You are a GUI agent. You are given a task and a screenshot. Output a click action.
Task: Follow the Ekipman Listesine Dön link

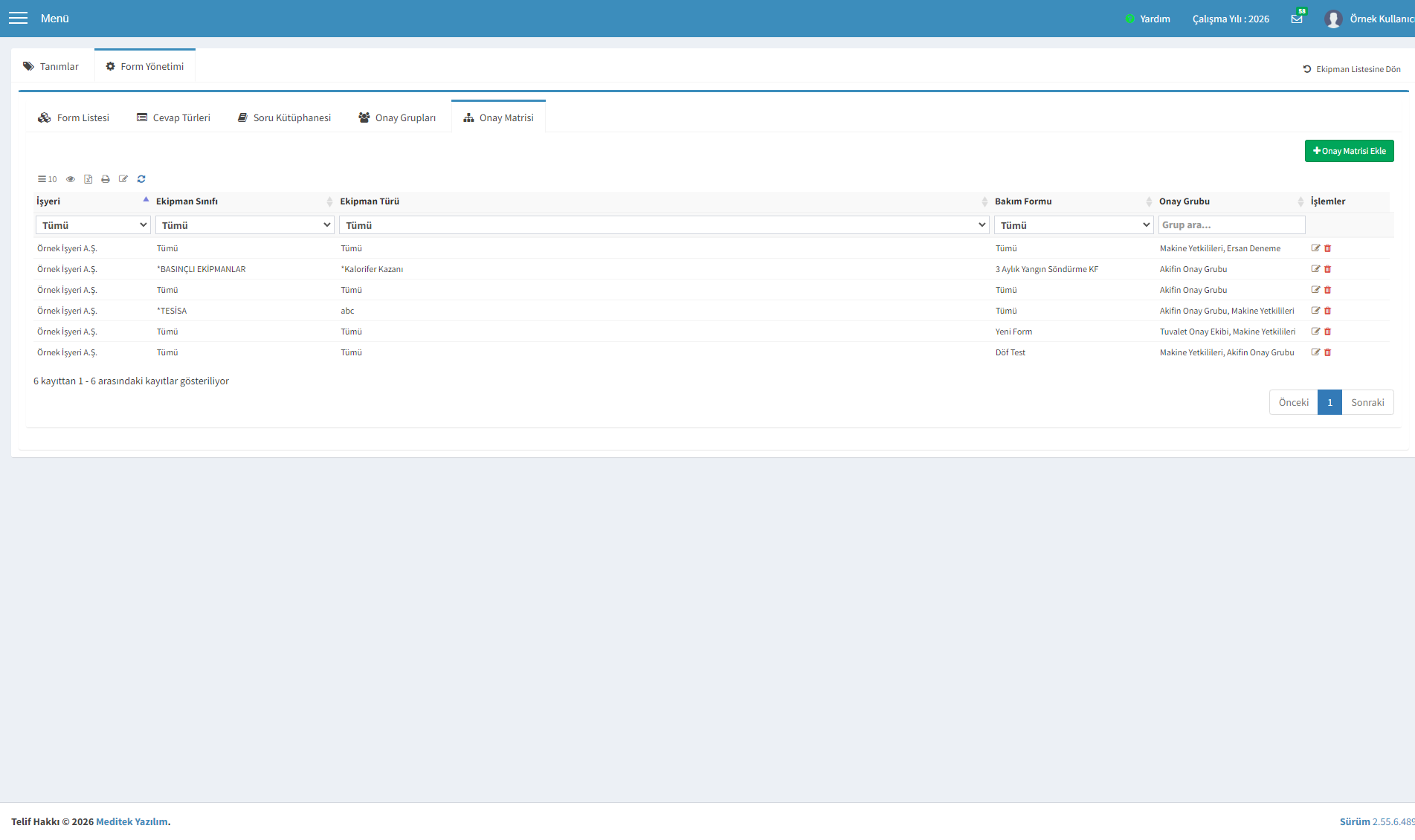1352,69
